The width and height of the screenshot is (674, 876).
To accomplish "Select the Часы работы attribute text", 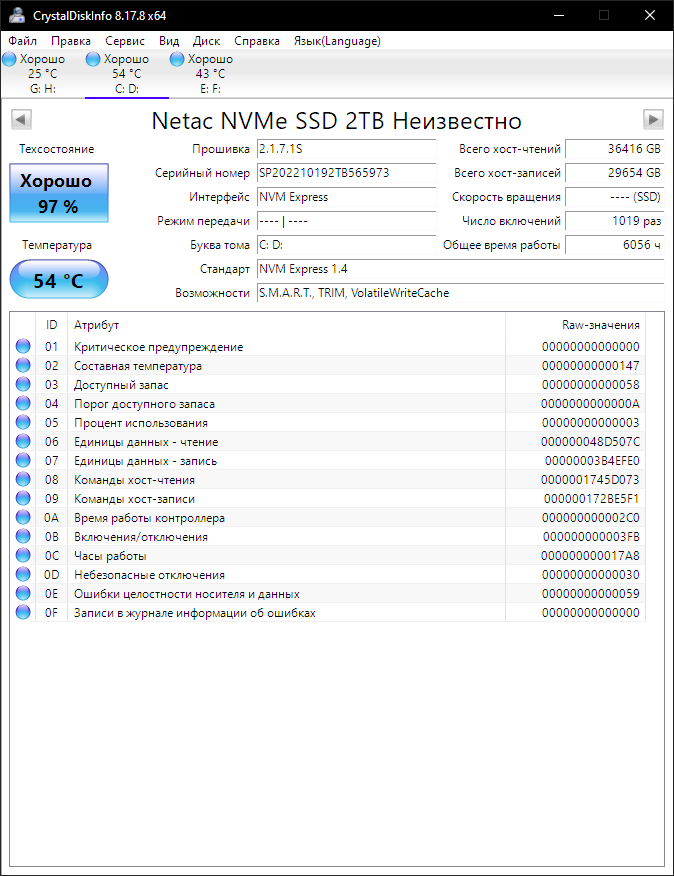I will [x=110, y=556].
